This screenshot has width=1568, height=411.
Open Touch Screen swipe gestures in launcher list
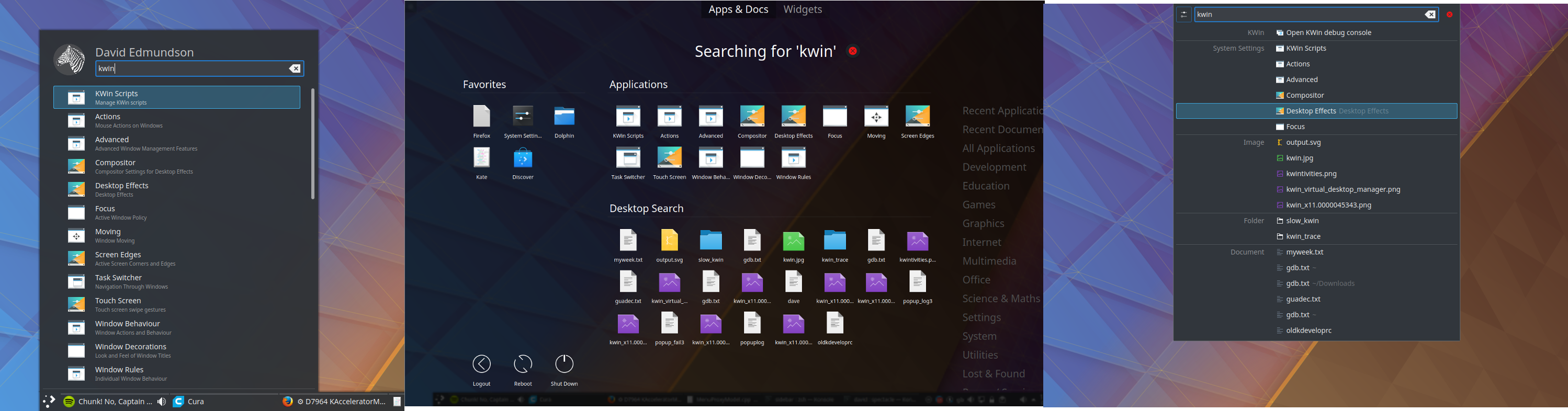(176, 305)
